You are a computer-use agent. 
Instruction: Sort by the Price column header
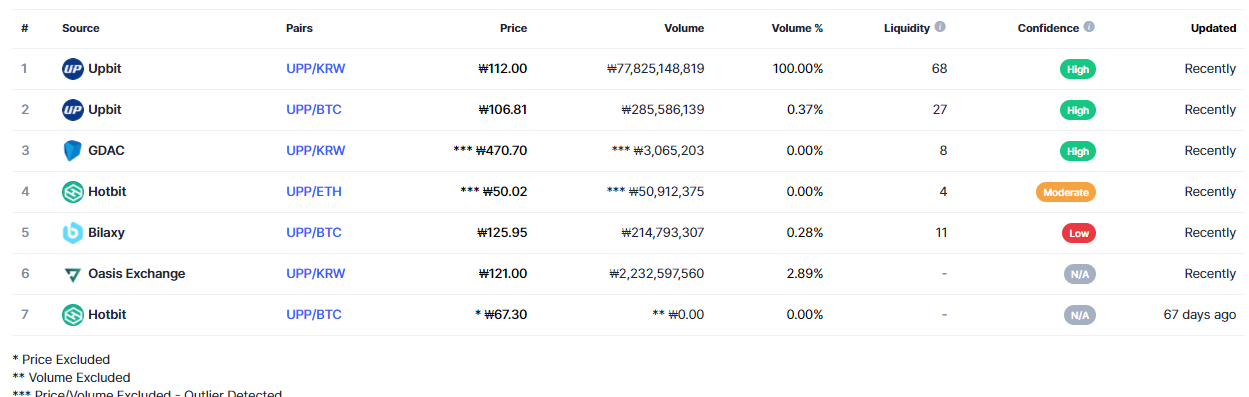pyautogui.click(x=513, y=28)
